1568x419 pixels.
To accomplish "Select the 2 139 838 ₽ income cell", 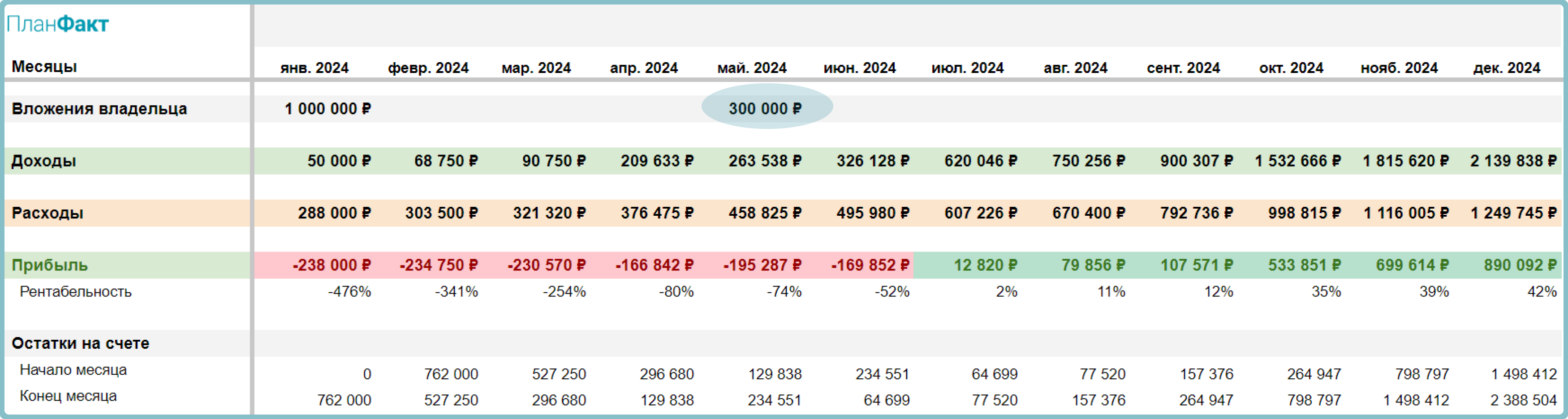I will tap(1512, 161).
